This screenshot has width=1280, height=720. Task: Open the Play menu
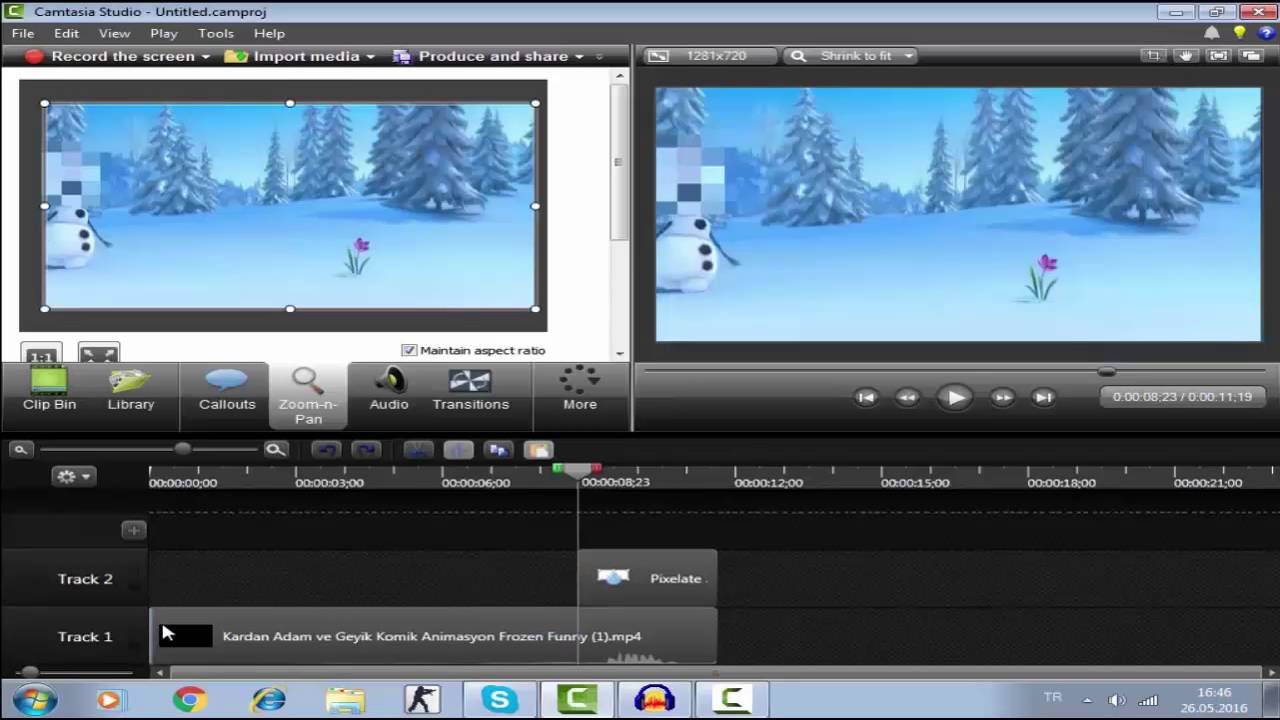click(164, 33)
